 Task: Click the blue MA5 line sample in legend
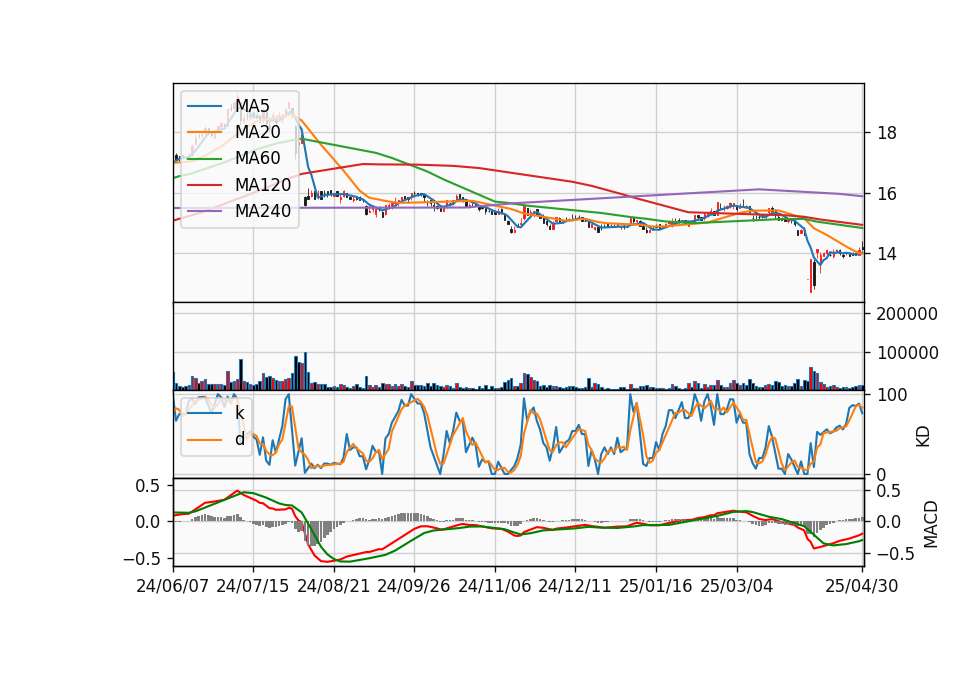[x=204, y=107]
